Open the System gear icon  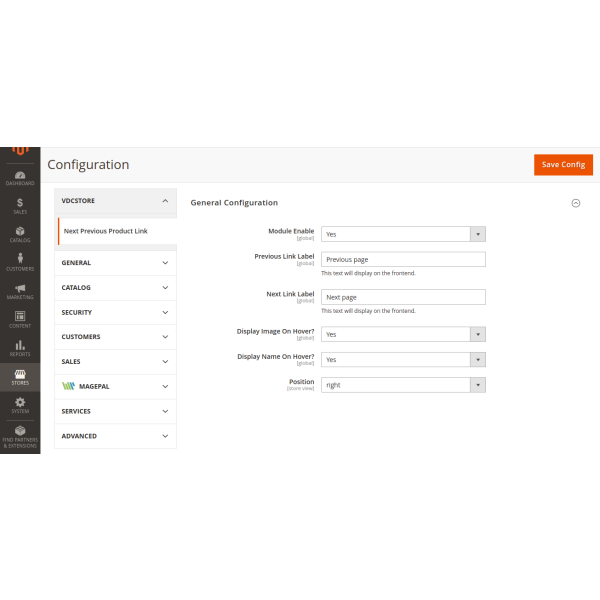(x=20, y=404)
